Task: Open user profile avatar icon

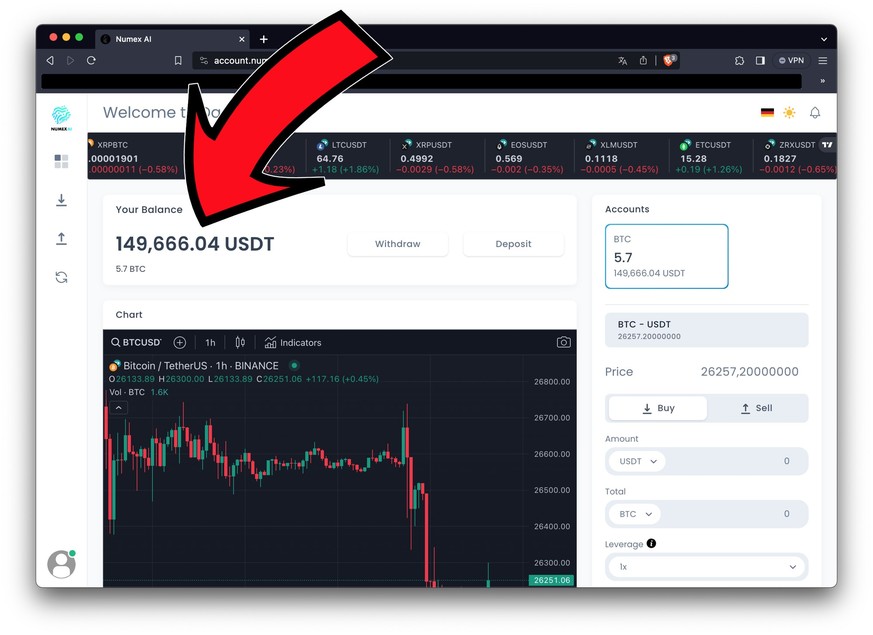Action: (61, 564)
